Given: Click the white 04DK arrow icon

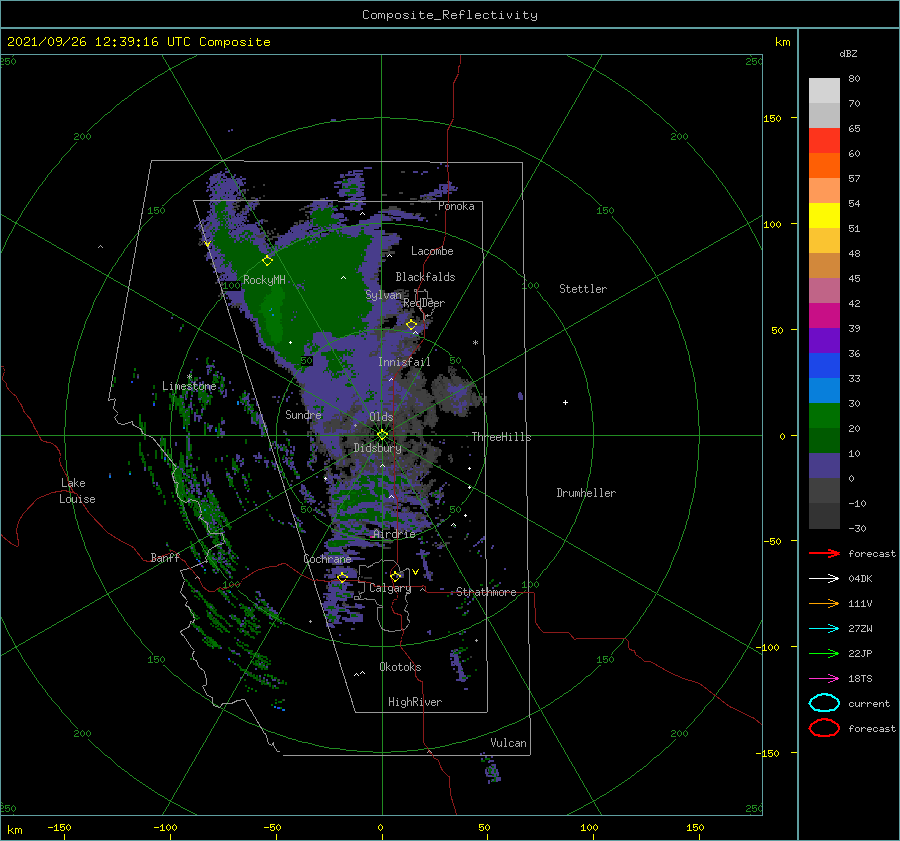Looking at the screenshot, I should [824, 579].
